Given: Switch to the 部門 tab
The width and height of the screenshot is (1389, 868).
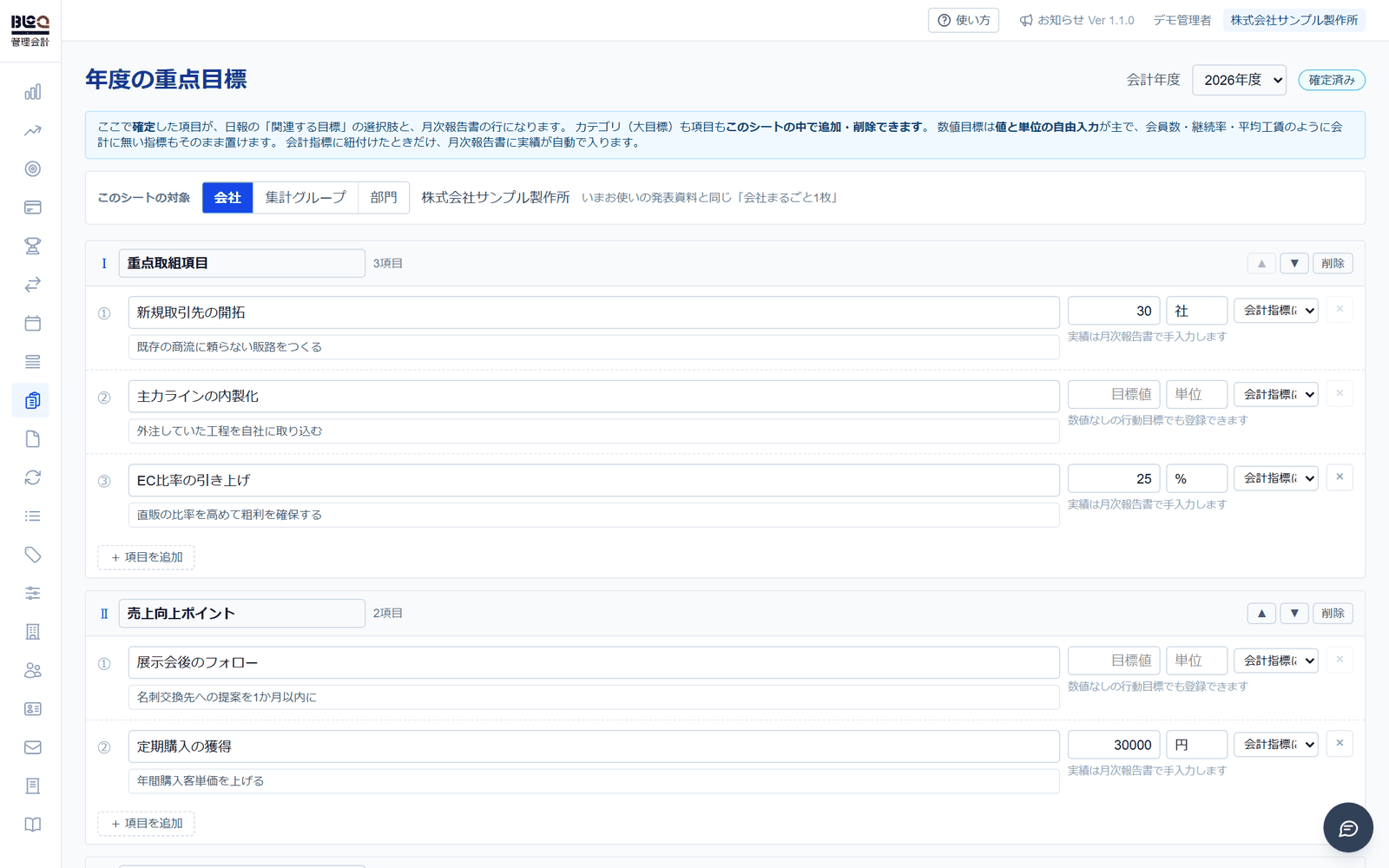Looking at the screenshot, I should 384,198.
